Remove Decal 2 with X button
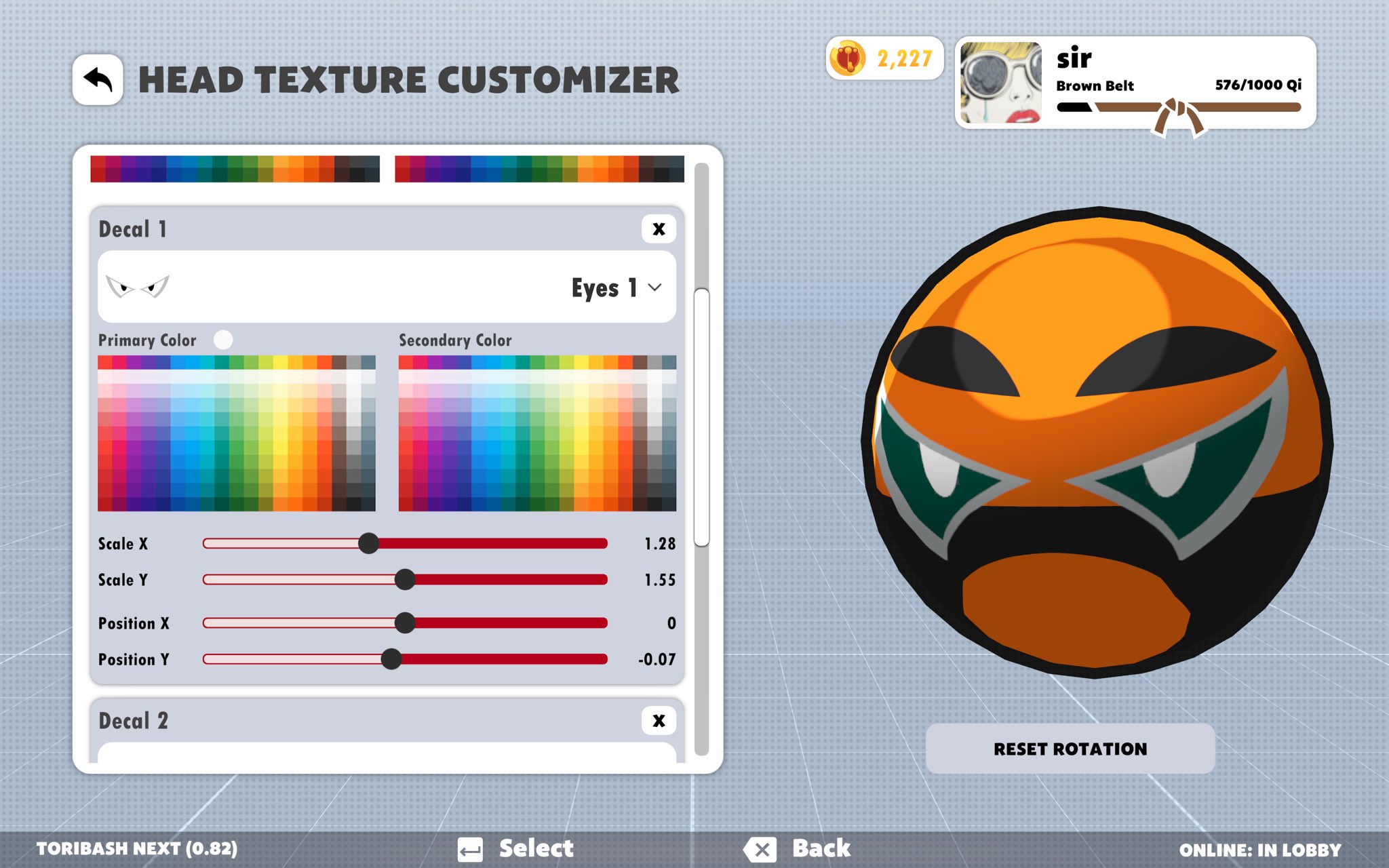The image size is (1389, 868). click(658, 721)
